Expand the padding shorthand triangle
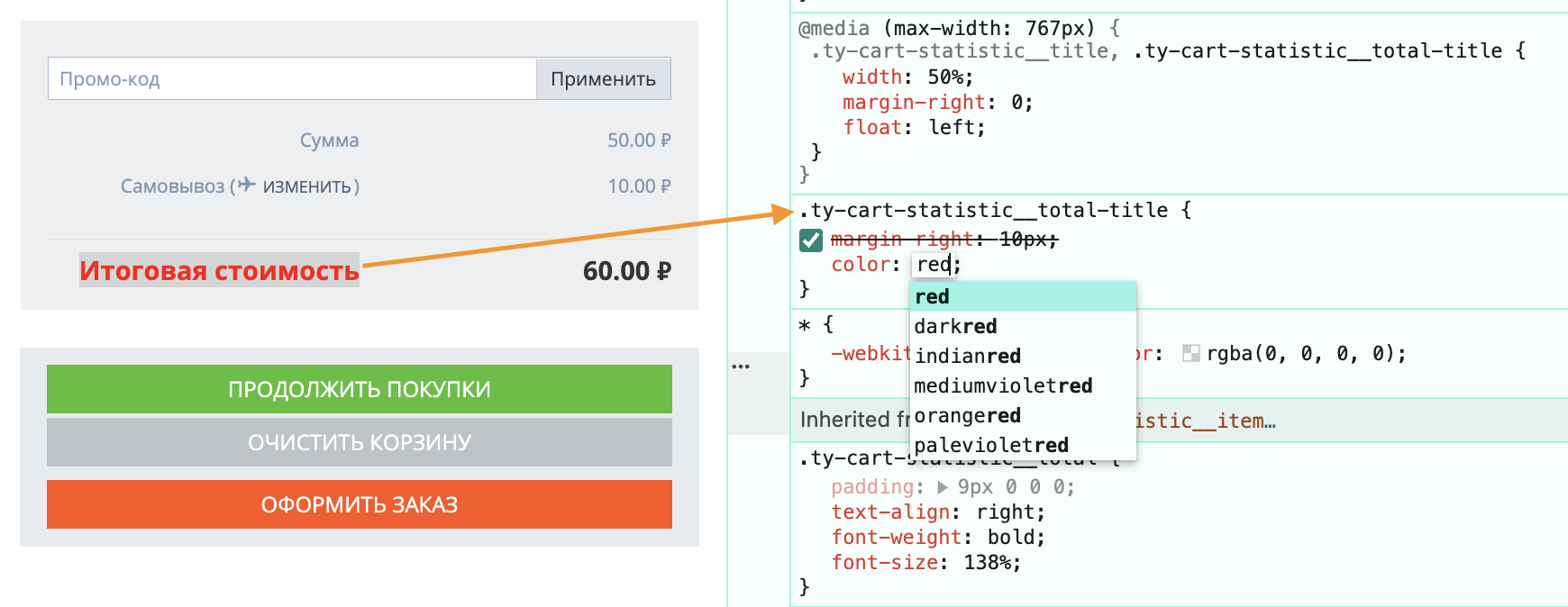Image resolution: width=1568 pixels, height=607 pixels. (942, 487)
